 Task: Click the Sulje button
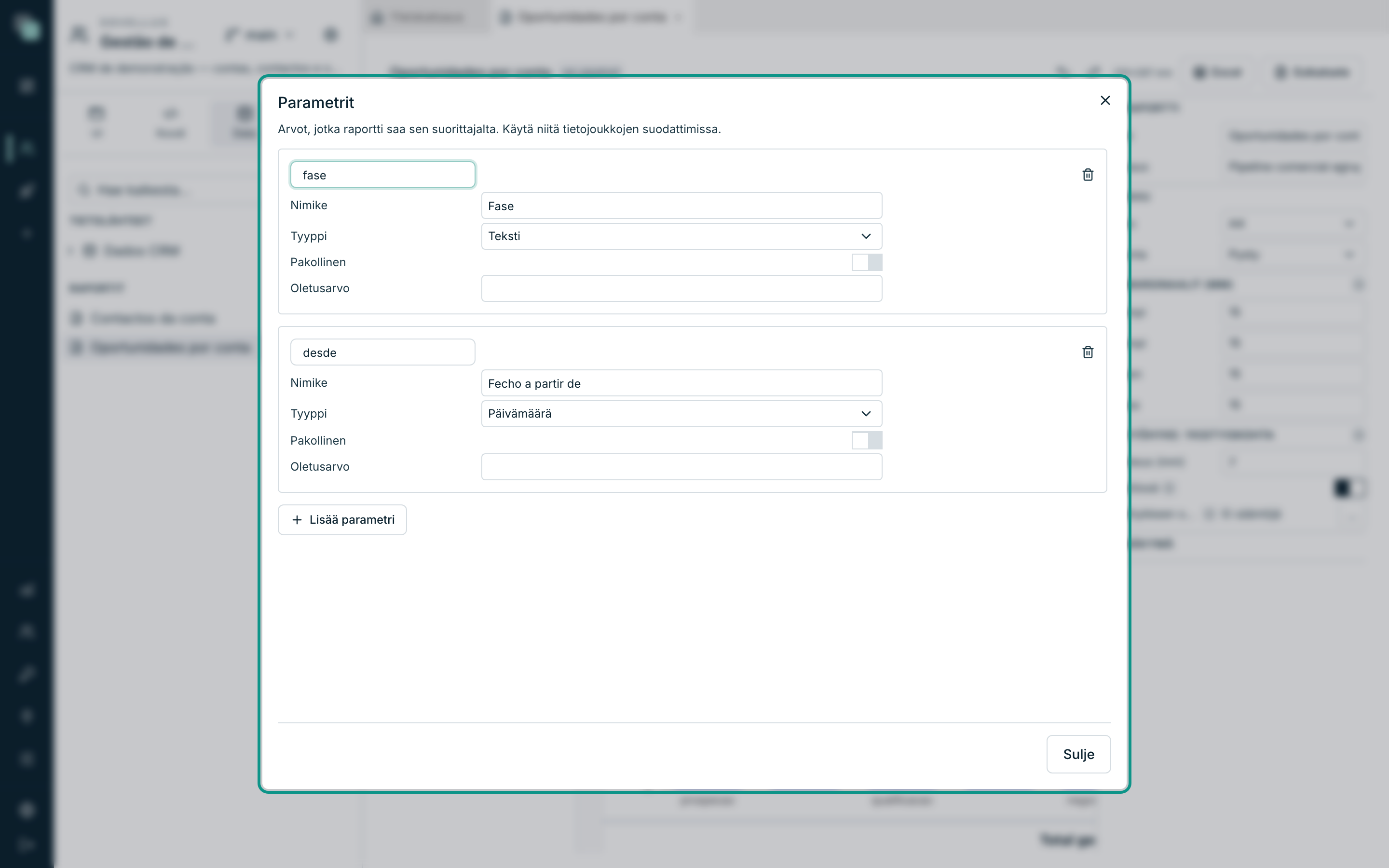click(1078, 754)
